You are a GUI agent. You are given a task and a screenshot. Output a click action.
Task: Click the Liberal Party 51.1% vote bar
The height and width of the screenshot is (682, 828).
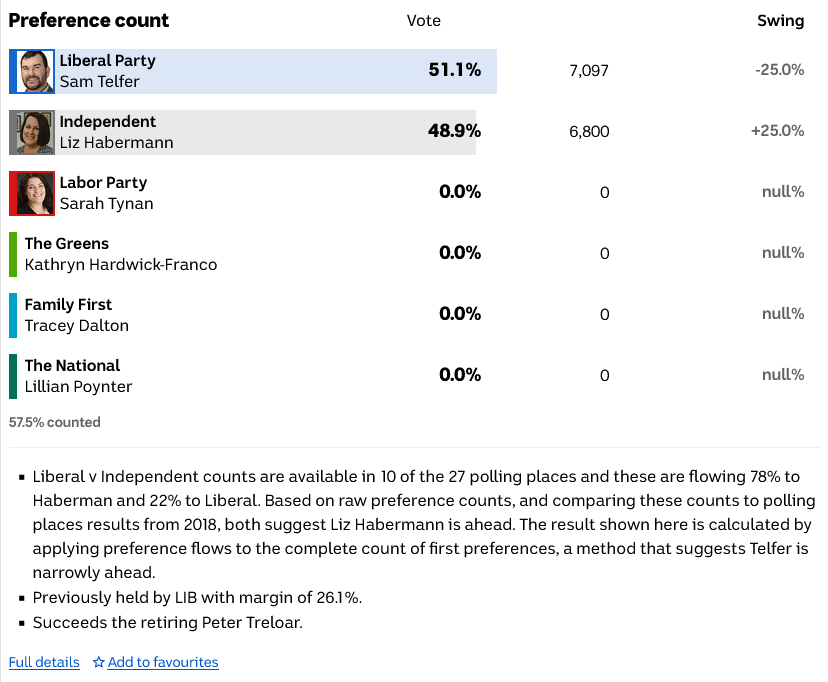pos(300,71)
